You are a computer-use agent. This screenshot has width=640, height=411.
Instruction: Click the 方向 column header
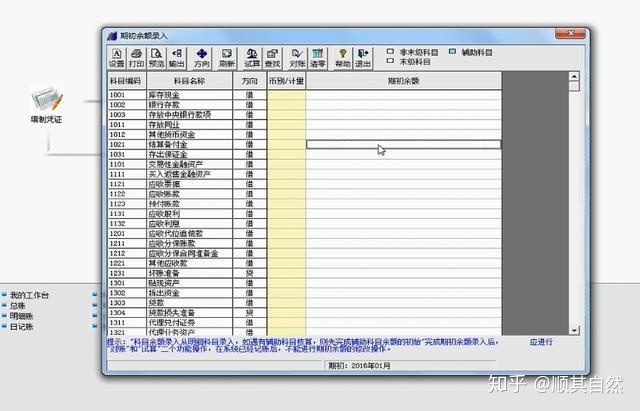click(249, 81)
